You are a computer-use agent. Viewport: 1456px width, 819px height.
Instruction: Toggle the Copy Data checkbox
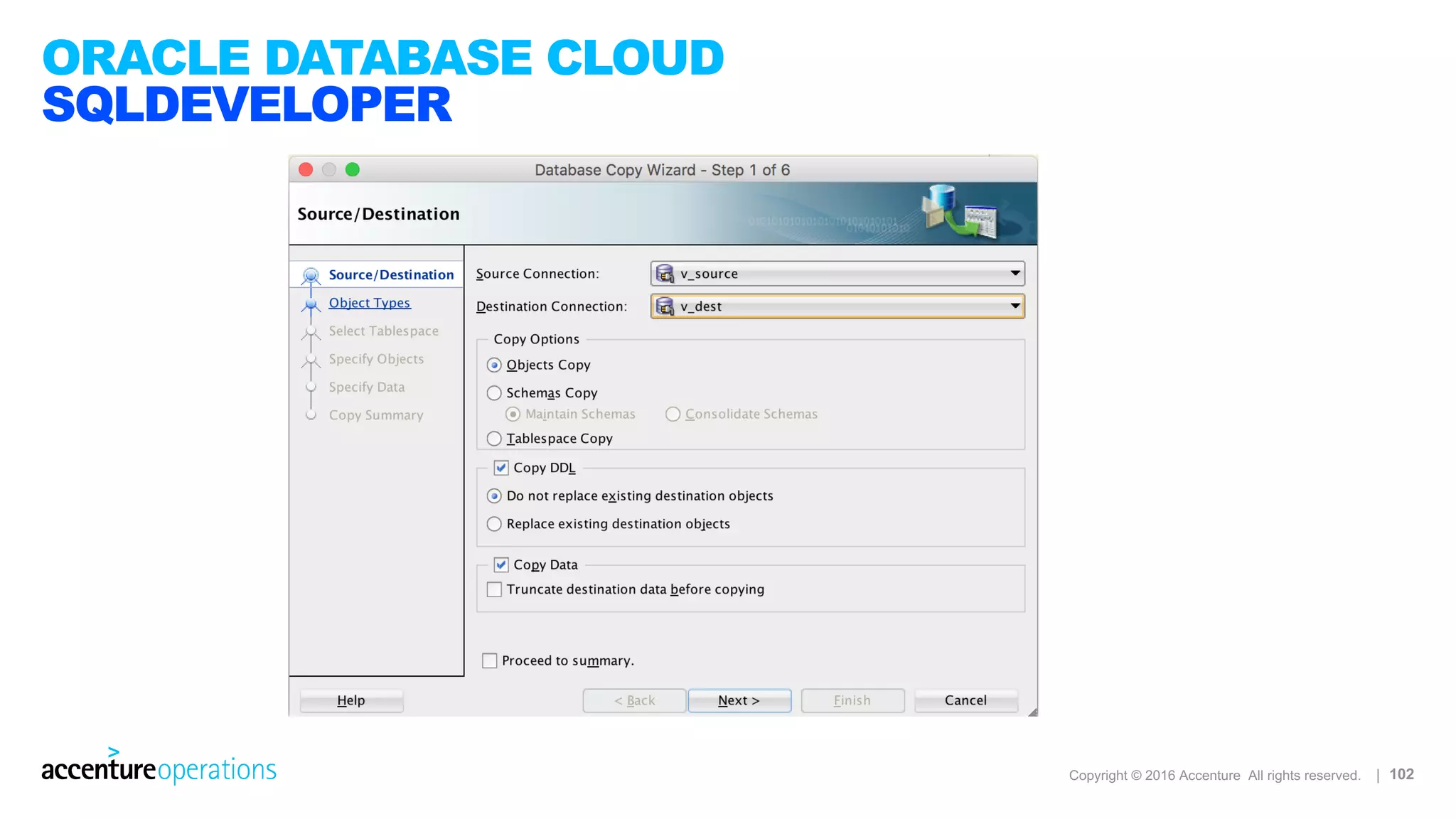point(501,564)
